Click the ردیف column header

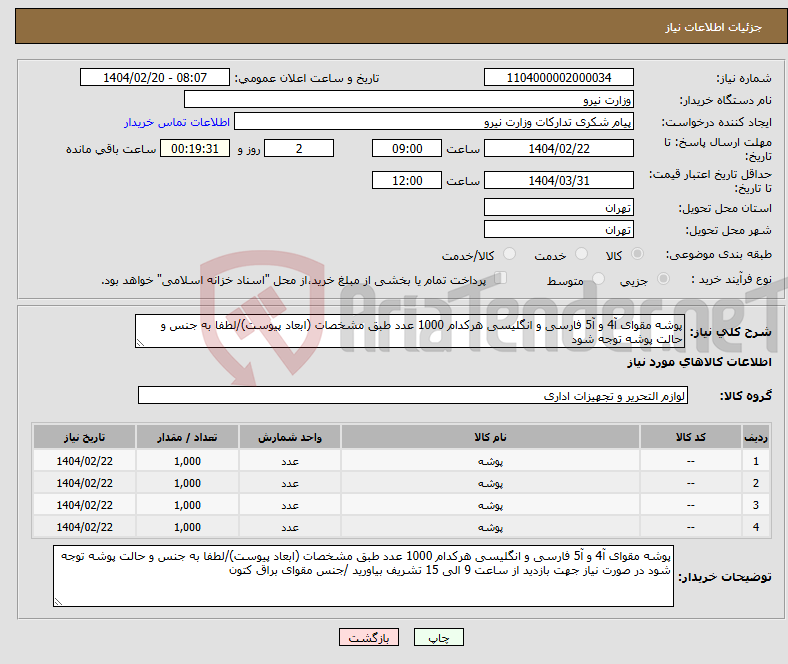[755, 437]
